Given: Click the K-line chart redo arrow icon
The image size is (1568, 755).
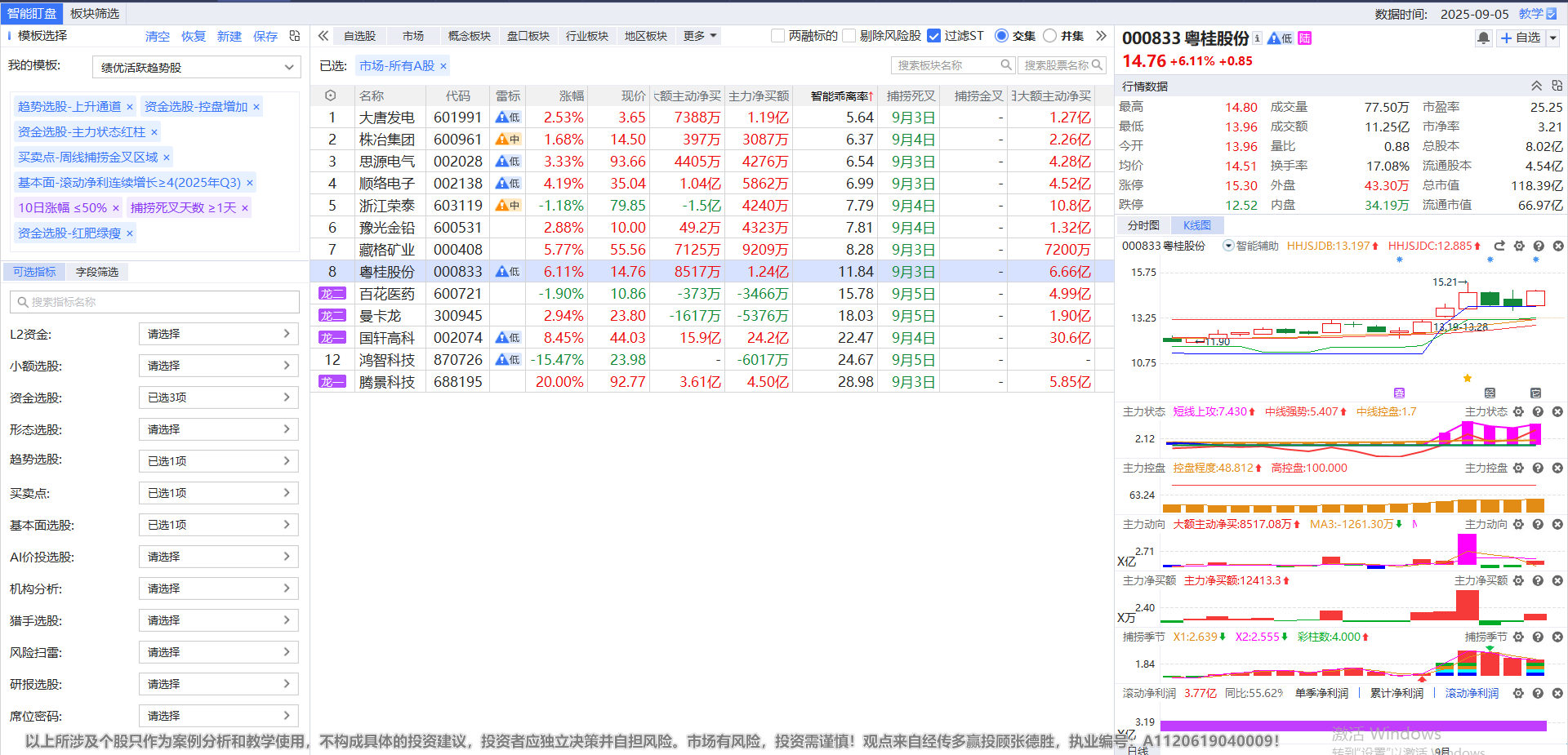Looking at the screenshot, I should [x=1499, y=246].
